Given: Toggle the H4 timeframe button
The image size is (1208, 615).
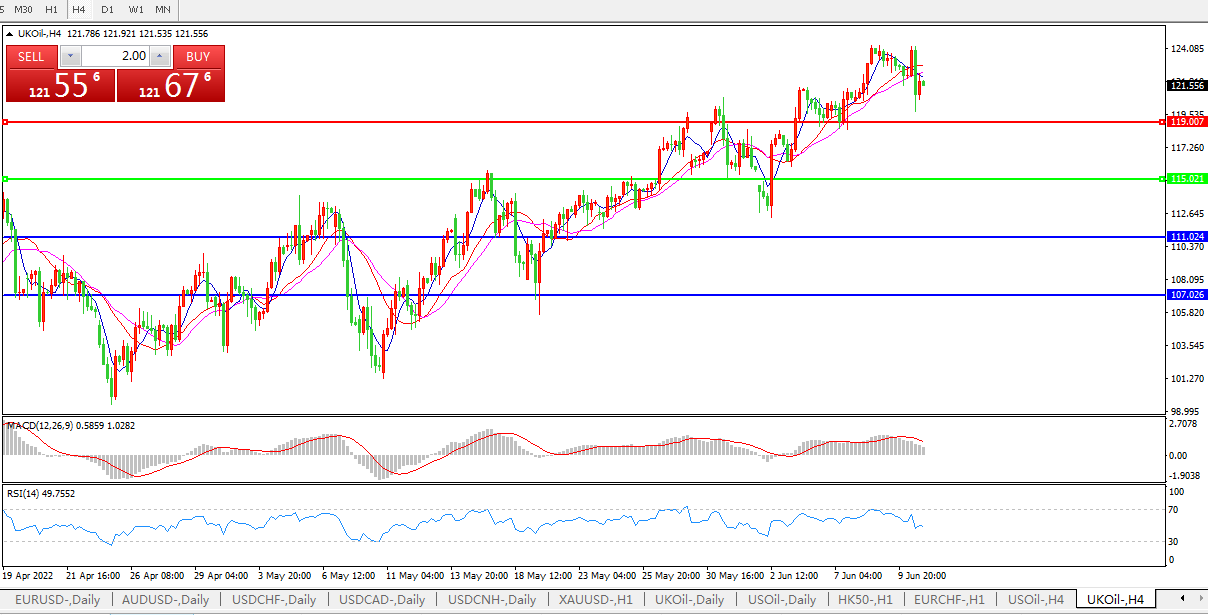Looking at the screenshot, I should 79,9.
